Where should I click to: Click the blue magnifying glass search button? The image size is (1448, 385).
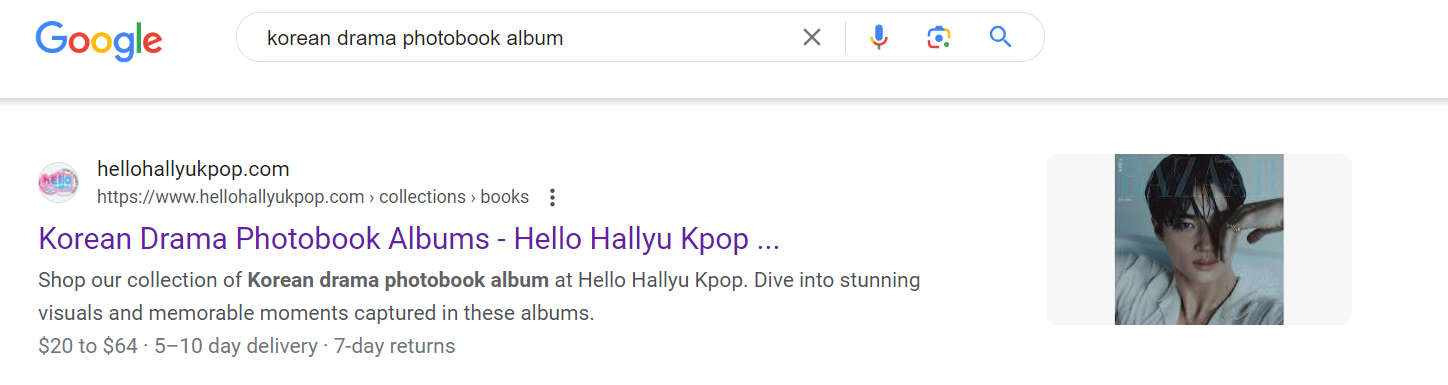(1000, 38)
